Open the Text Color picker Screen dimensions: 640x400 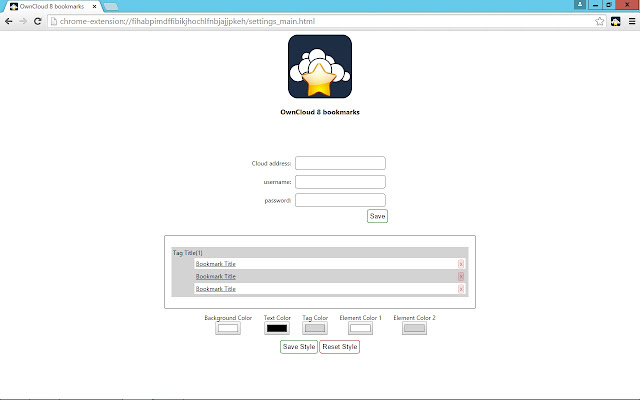[x=277, y=328]
